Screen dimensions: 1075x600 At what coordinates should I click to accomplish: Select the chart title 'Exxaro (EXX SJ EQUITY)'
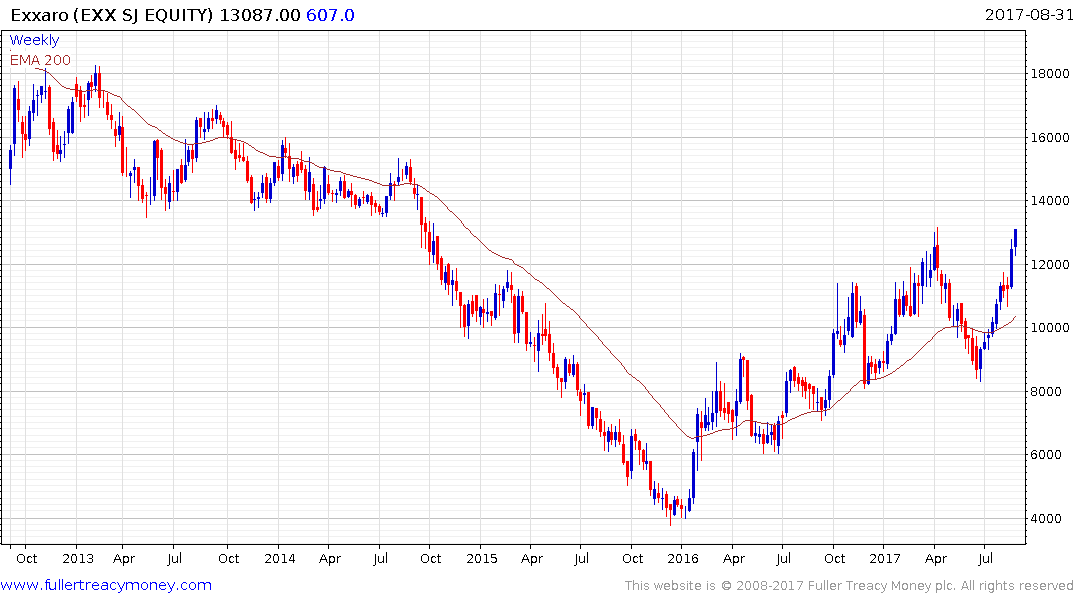[x=112, y=15]
